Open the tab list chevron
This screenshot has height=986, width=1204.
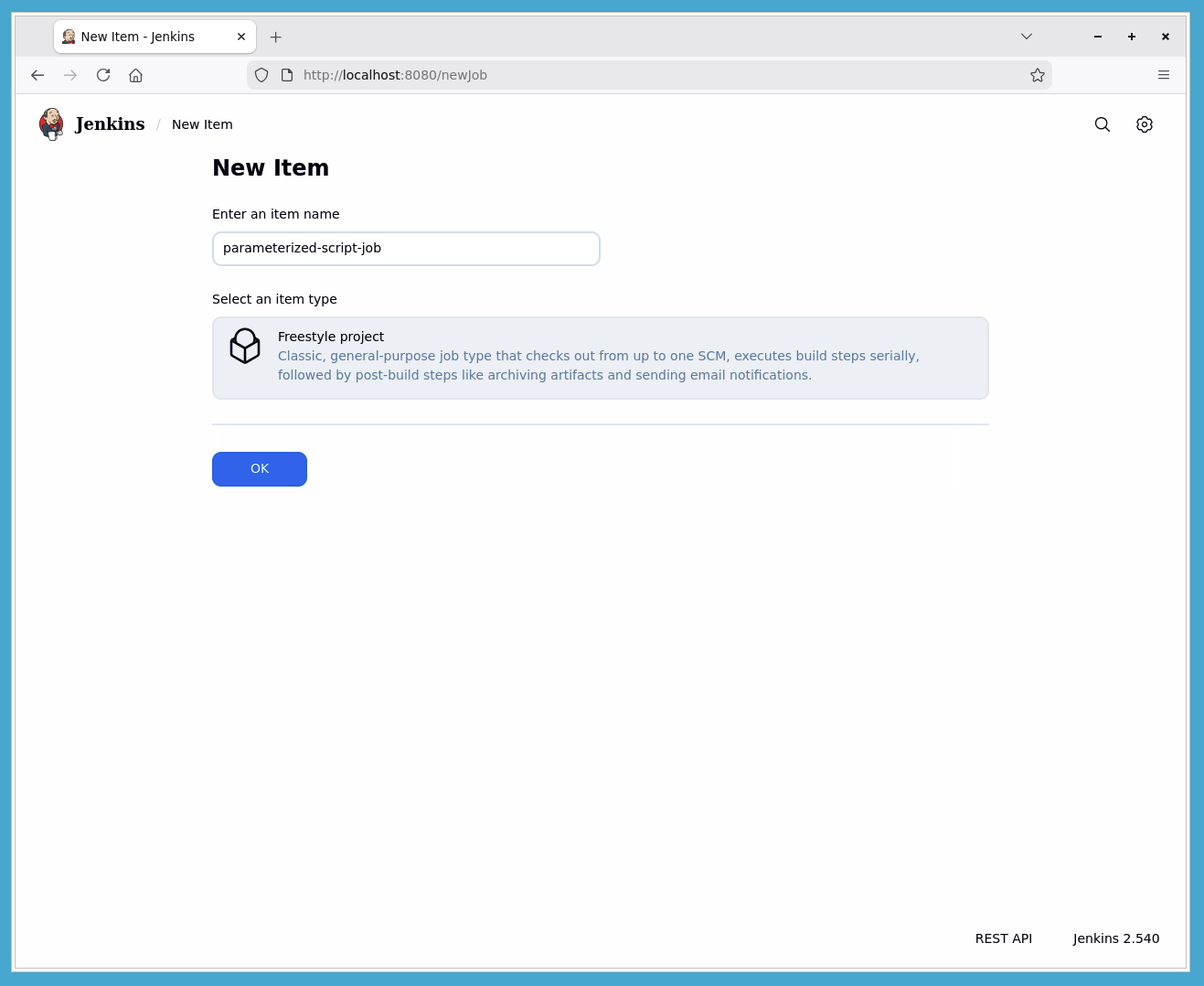(1026, 37)
